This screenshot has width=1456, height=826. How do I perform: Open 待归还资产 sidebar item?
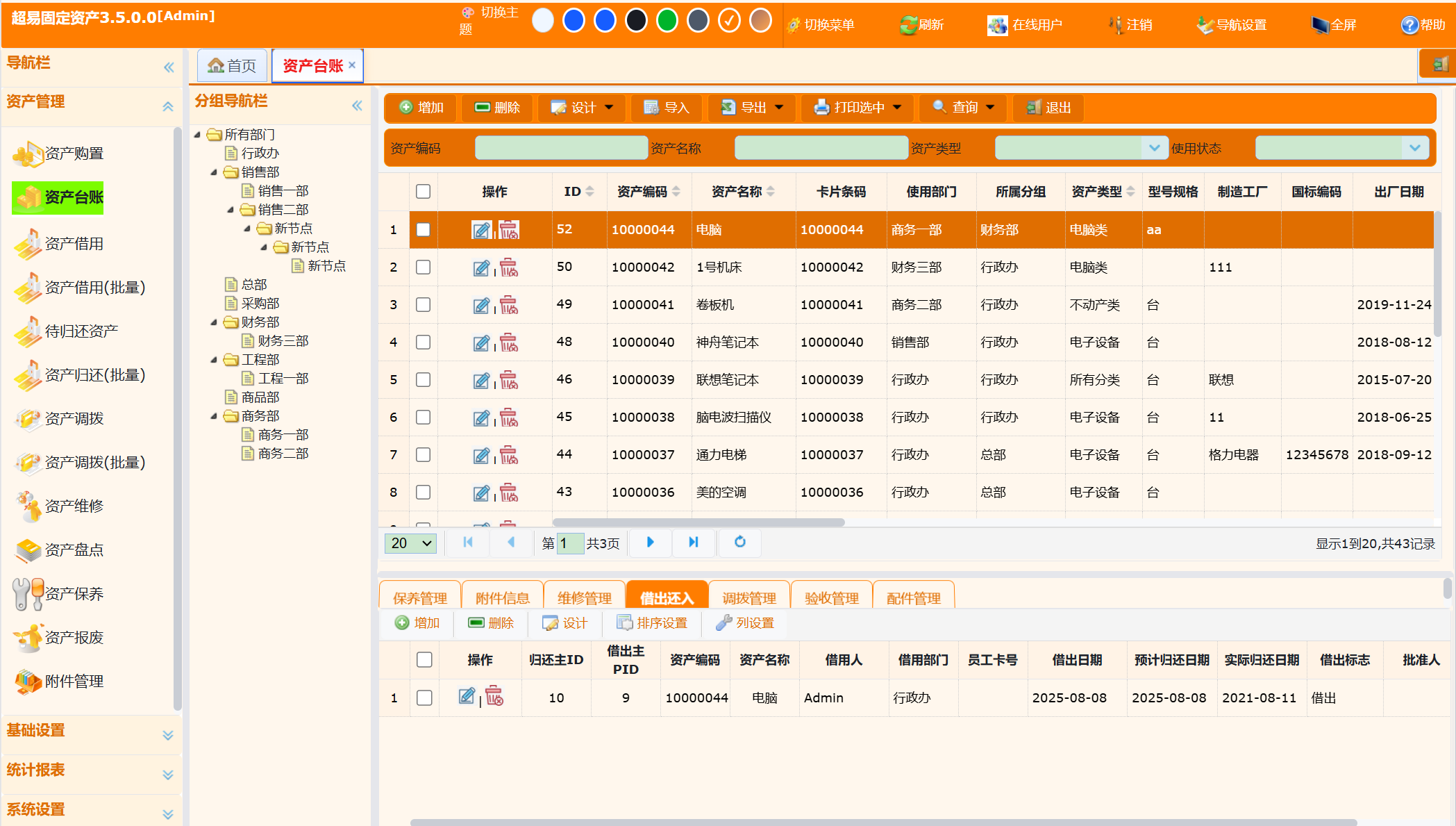coord(66,331)
